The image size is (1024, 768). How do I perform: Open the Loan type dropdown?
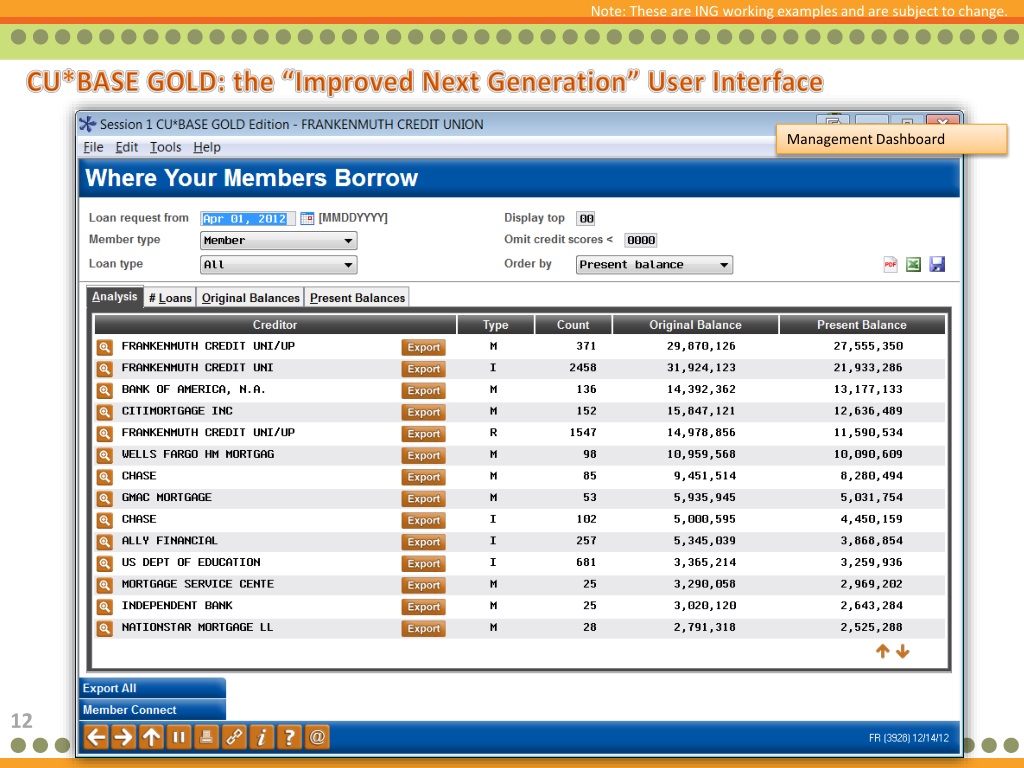coord(279,264)
